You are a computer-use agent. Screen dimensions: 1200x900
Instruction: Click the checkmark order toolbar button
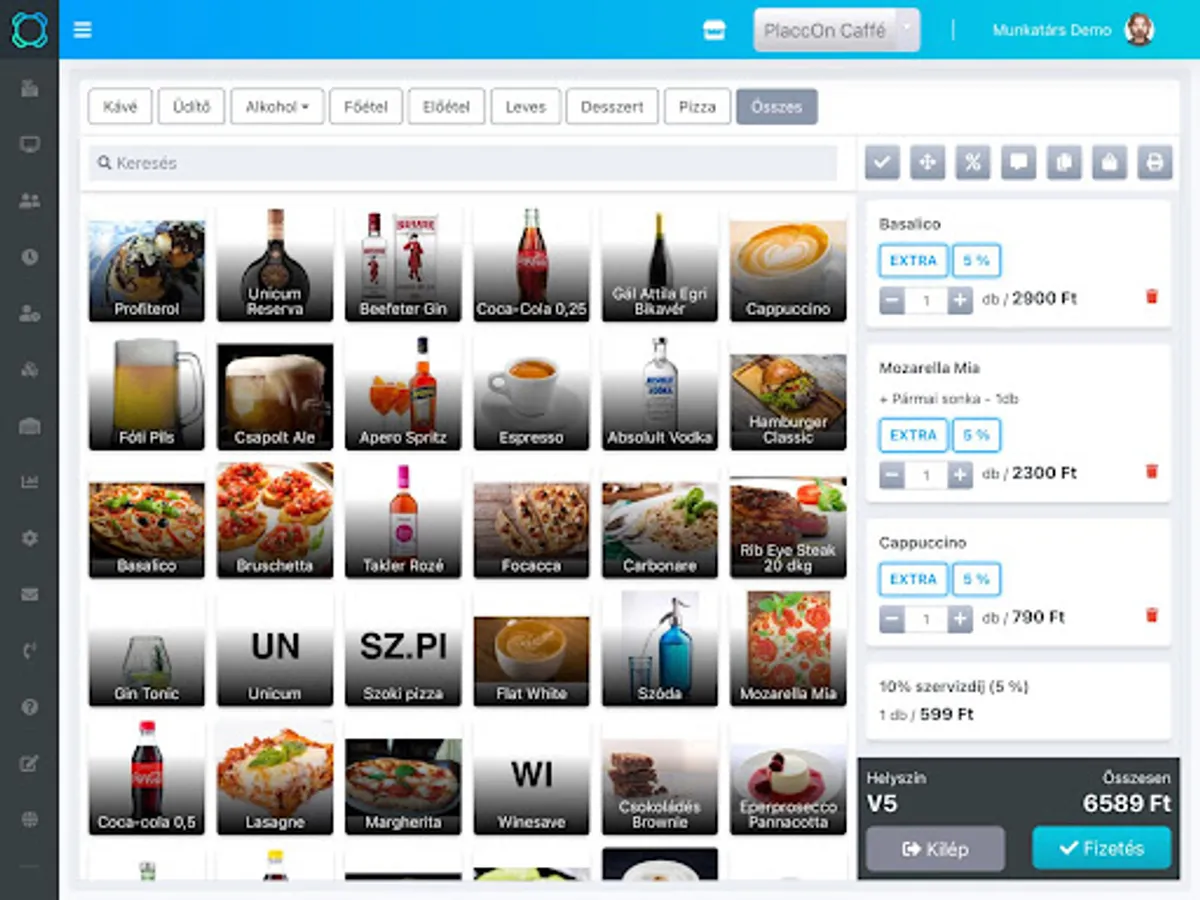click(x=882, y=162)
